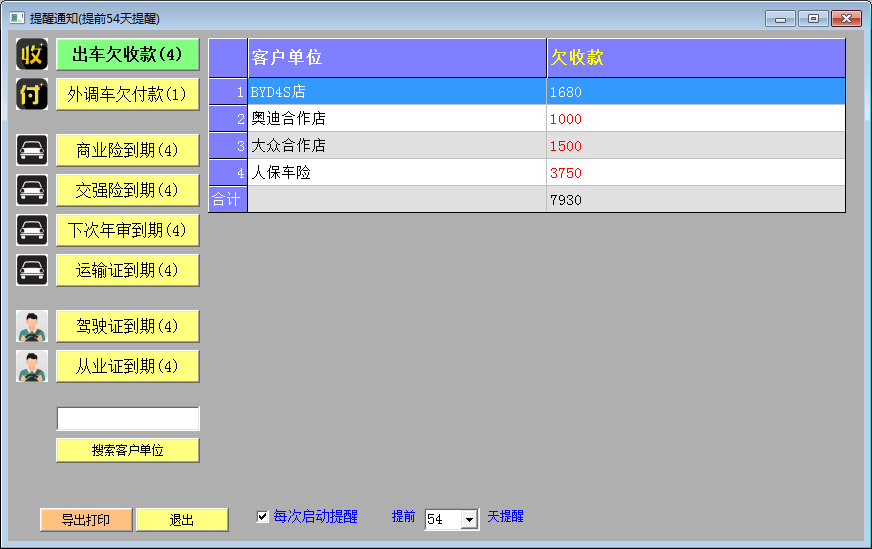Click the 54 value in days combo box
Image resolution: width=872 pixels, height=549 pixels.
pos(443,520)
